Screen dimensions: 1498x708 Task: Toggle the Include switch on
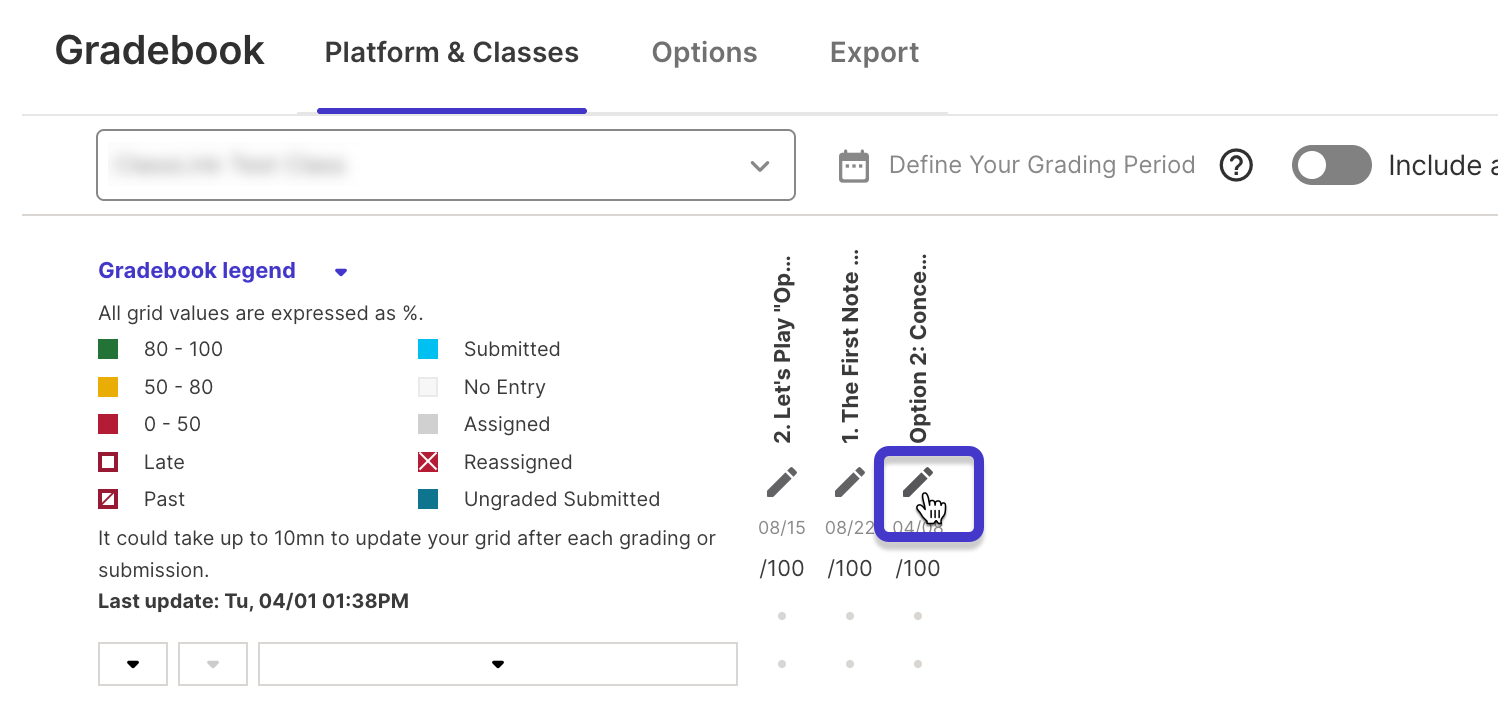pos(1331,166)
